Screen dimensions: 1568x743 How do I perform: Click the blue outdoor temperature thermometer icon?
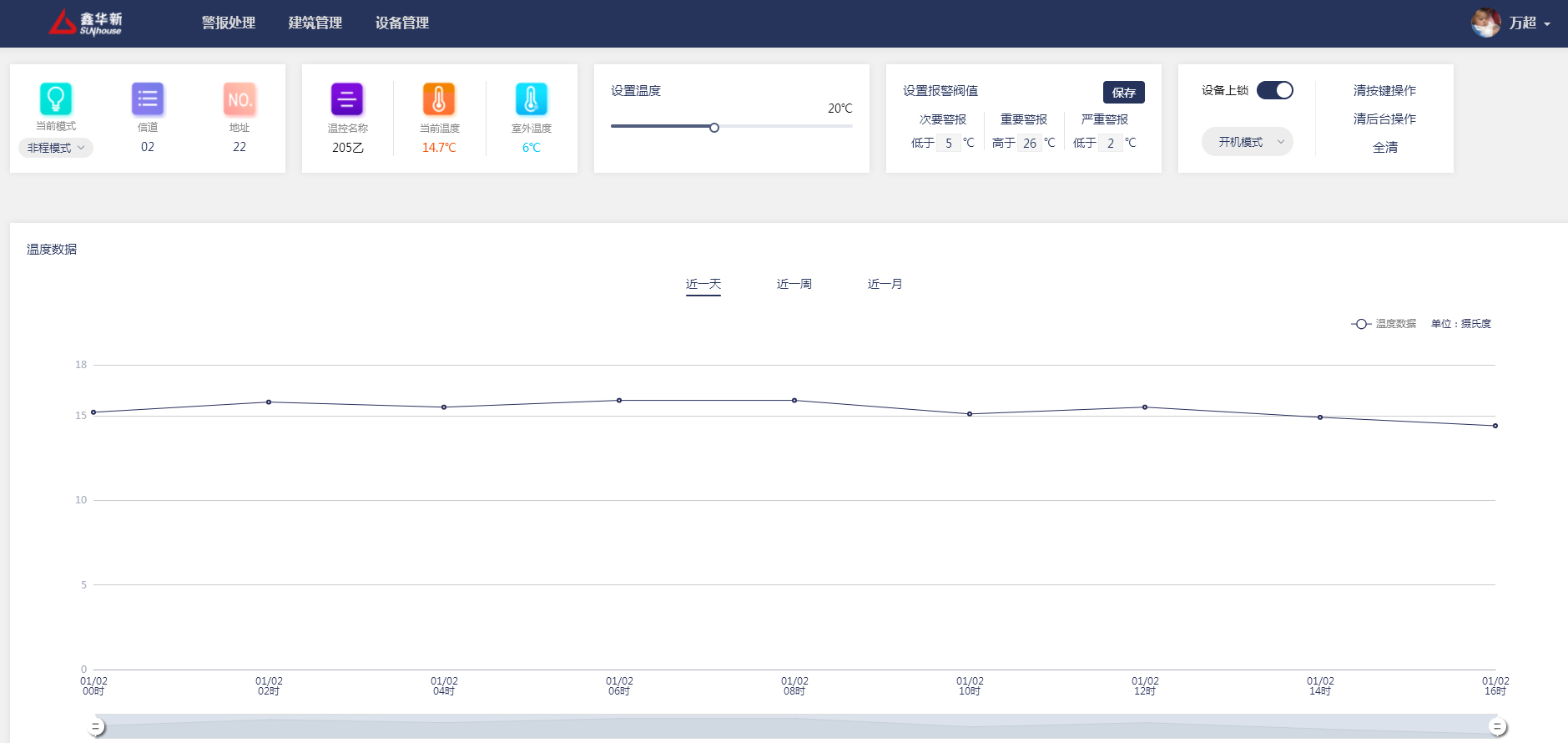pos(531,99)
